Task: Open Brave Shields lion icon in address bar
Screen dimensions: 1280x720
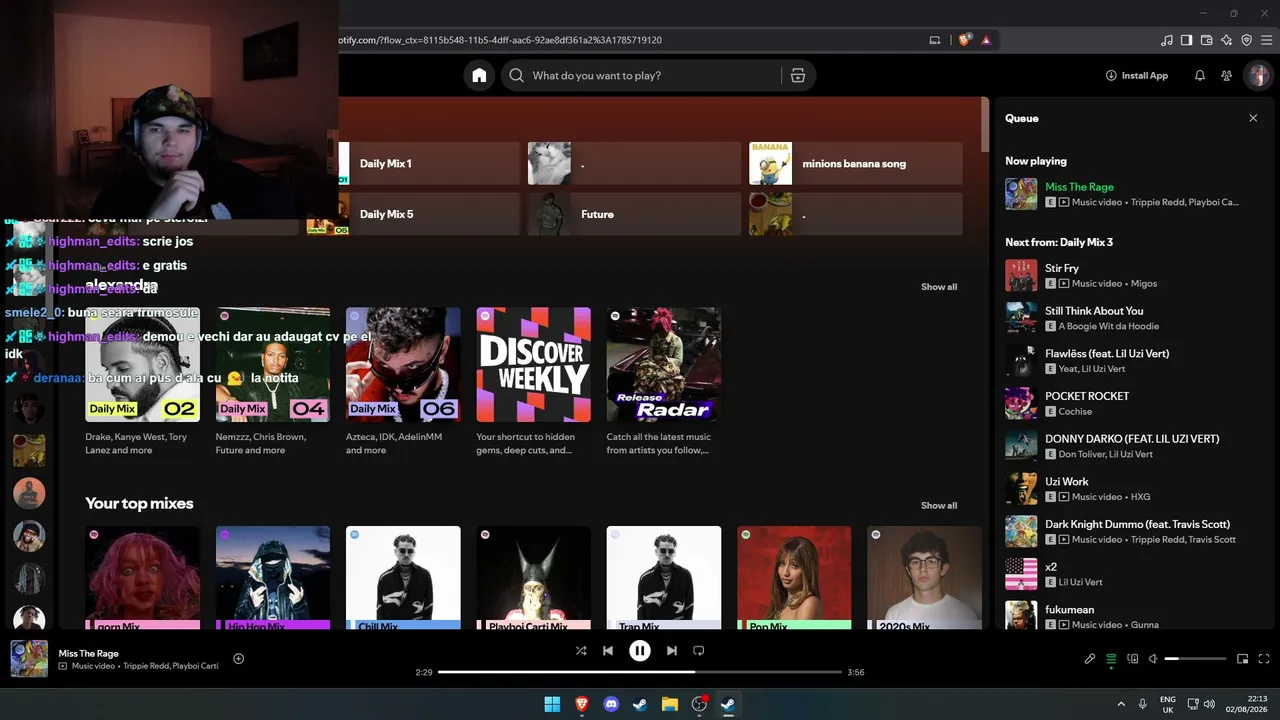Action: tap(965, 40)
